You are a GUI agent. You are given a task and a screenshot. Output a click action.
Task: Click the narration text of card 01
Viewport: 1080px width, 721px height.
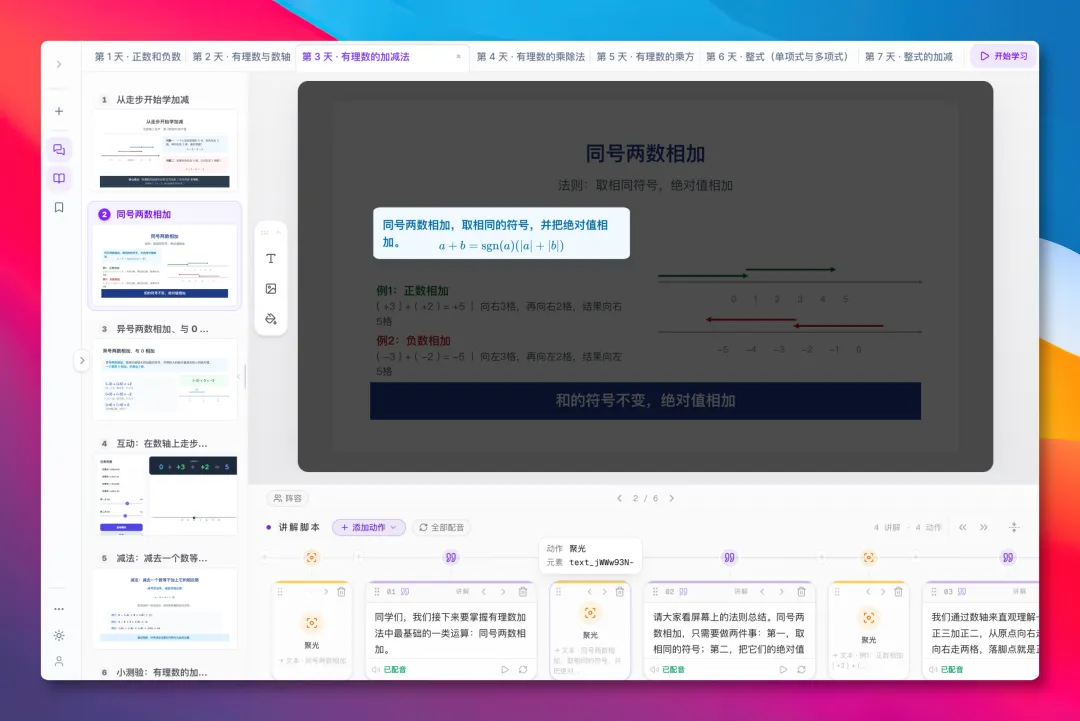(450, 633)
